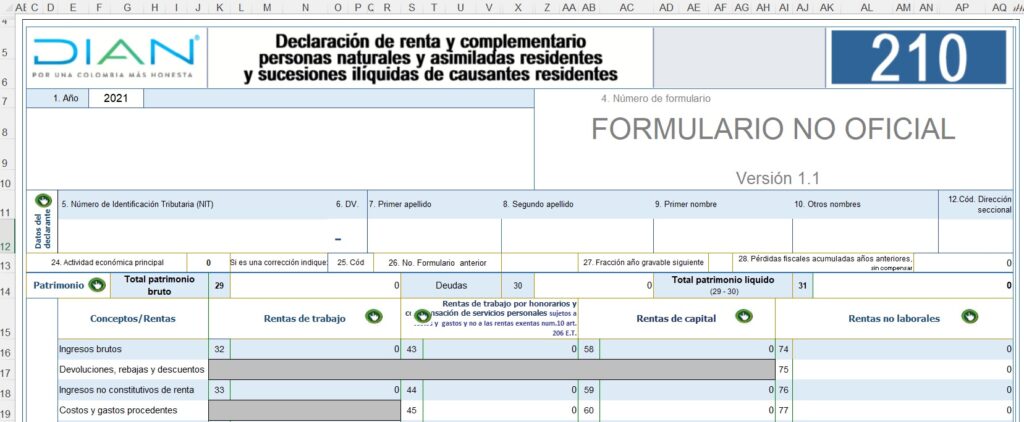Click the green icon next to Patrimonio
This screenshot has width=1024, height=422.
coord(97,285)
